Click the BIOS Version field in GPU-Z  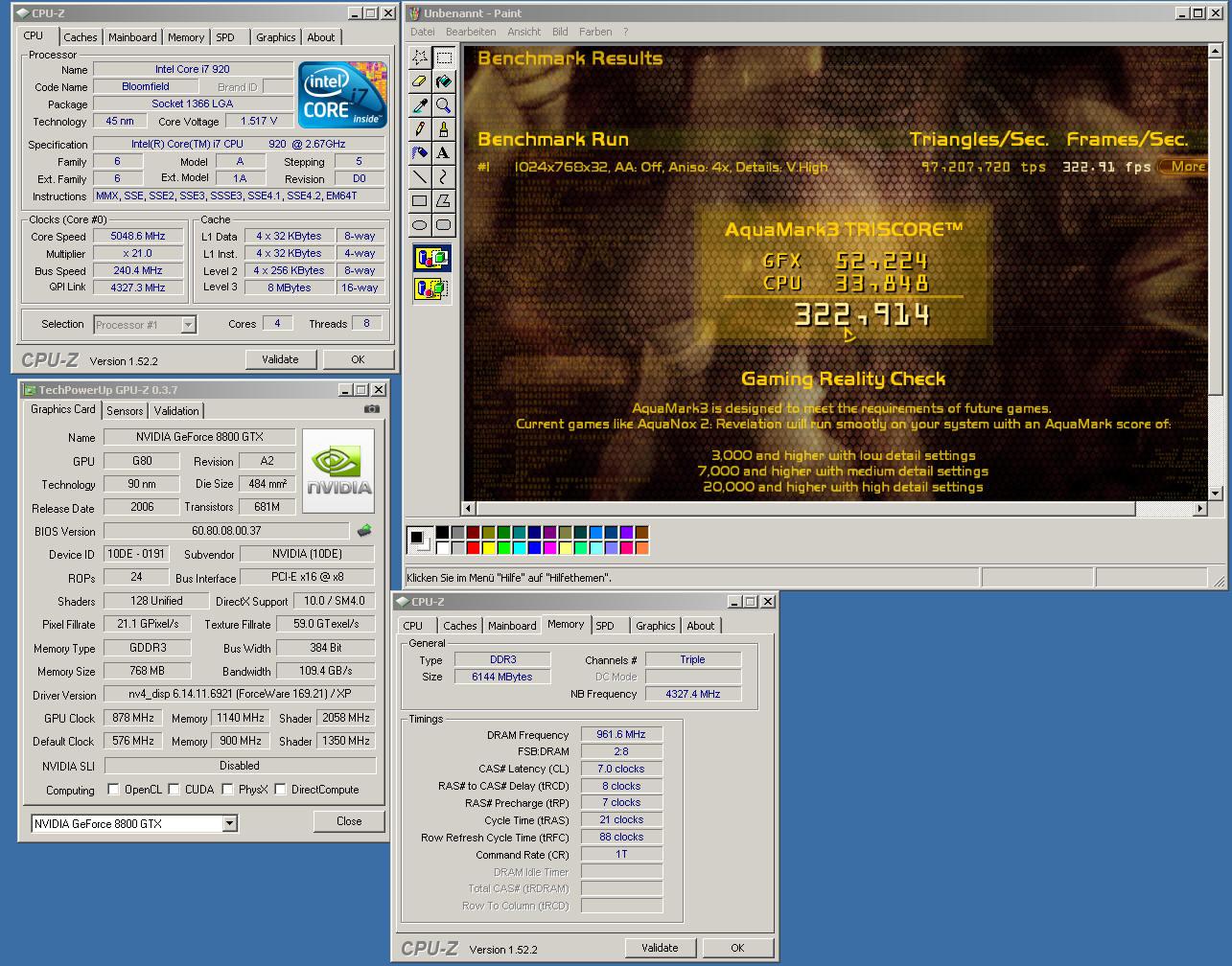[226, 531]
